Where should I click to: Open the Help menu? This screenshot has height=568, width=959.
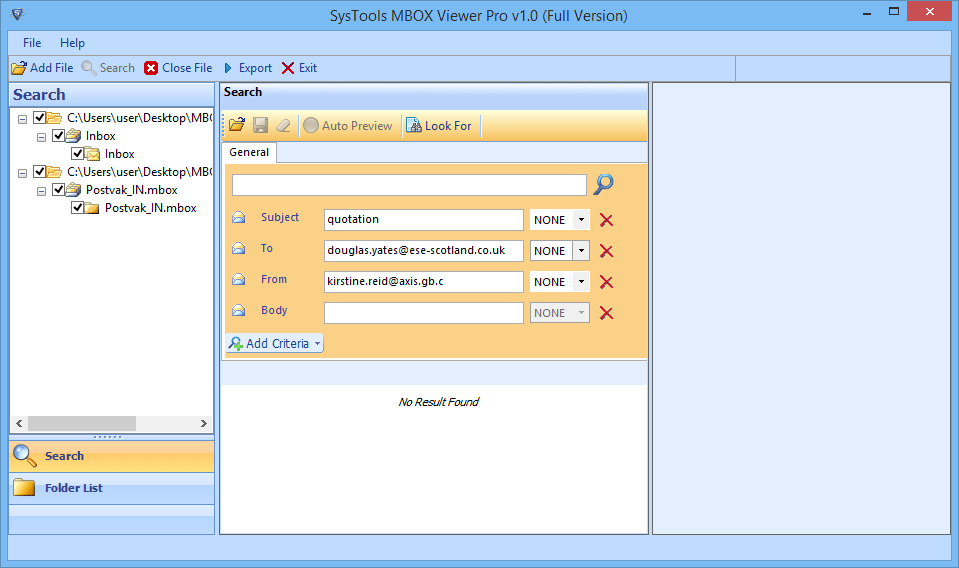click(72, 43)
